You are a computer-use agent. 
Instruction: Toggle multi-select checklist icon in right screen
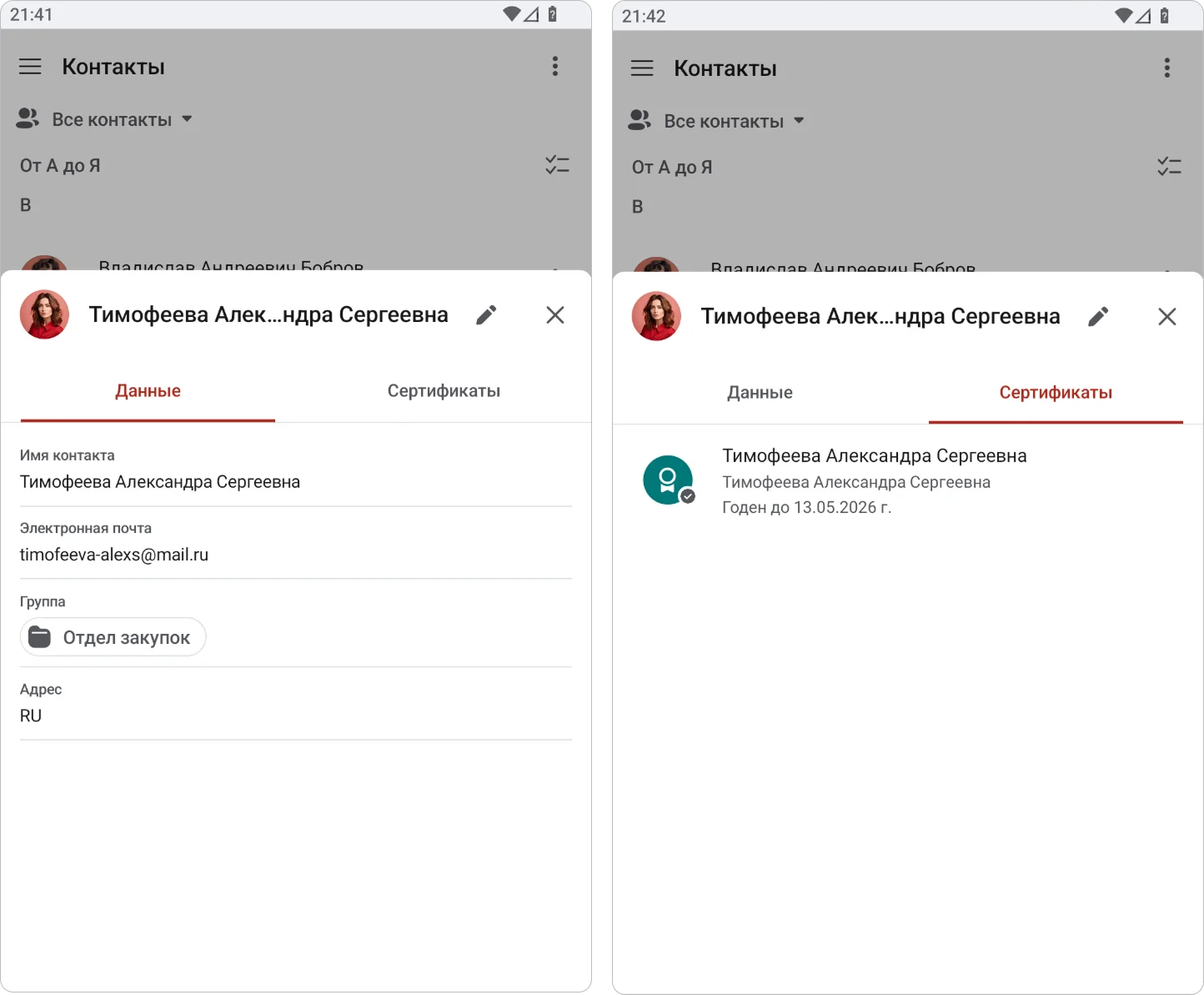click(1169, 167)
